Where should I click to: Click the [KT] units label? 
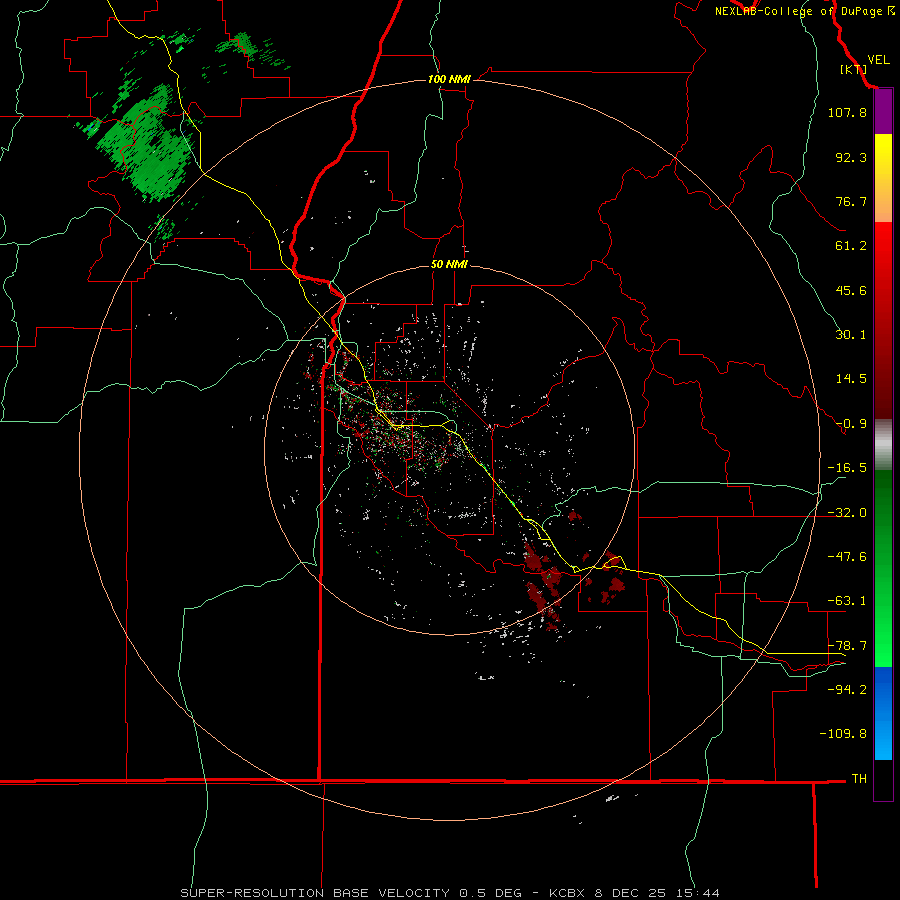click(x=853, y=69)
